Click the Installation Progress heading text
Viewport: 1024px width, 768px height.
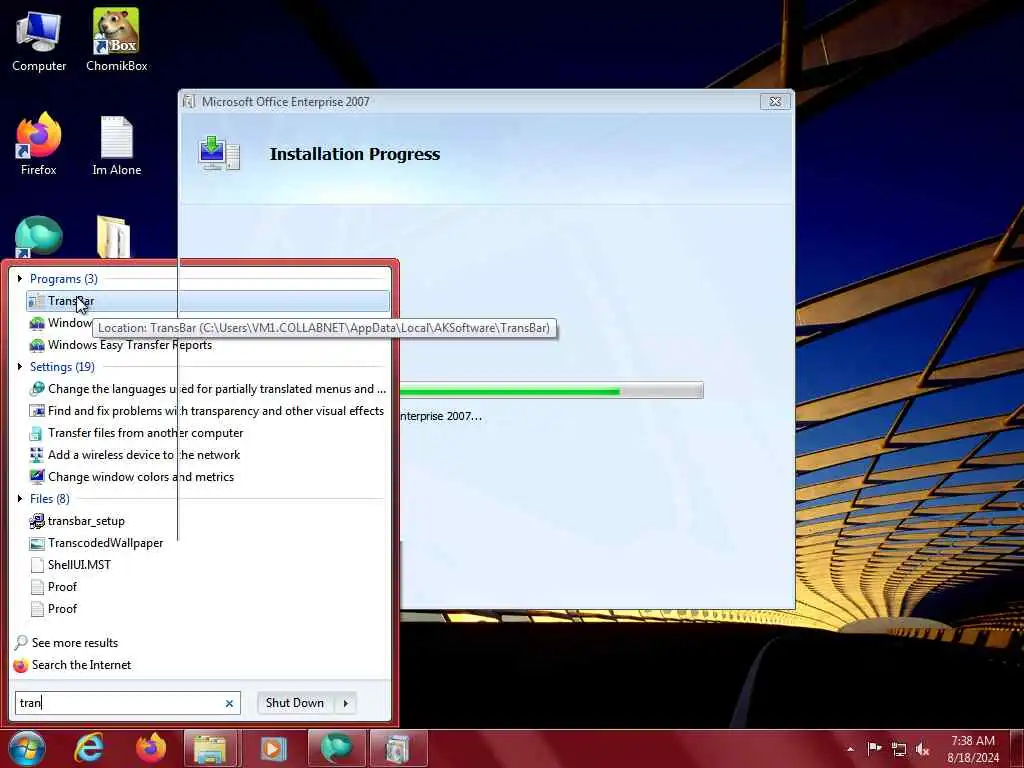click(x=355, y=154)
